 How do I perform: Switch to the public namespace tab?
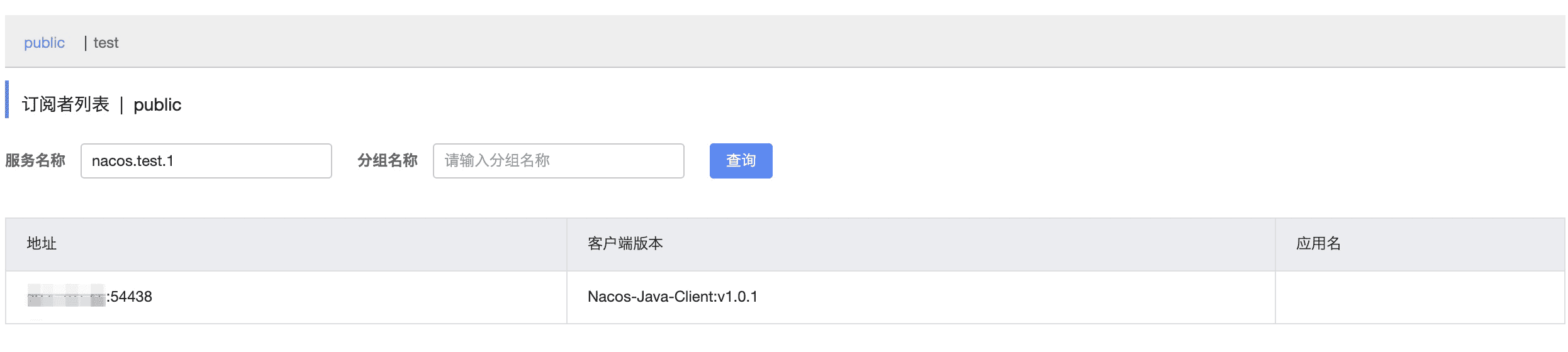click(44, 43)
